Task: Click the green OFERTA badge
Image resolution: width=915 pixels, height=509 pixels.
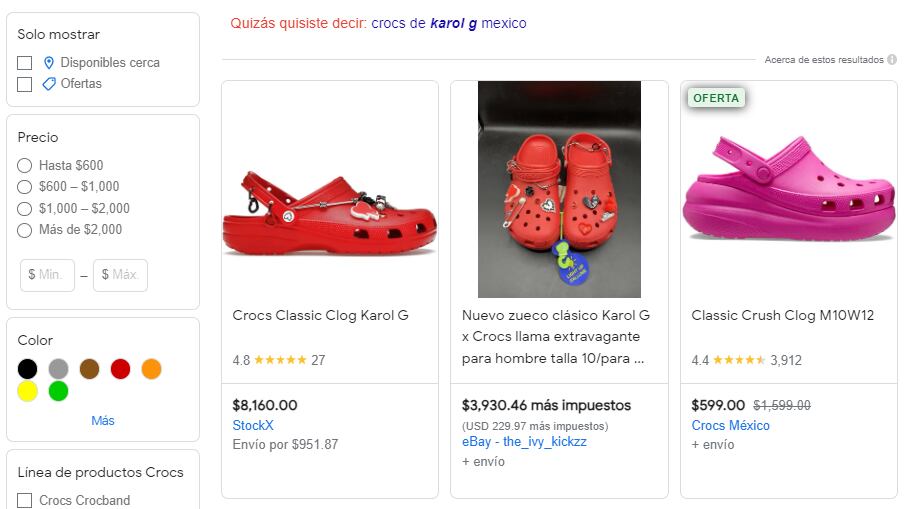Action: (x=716, y=98)
